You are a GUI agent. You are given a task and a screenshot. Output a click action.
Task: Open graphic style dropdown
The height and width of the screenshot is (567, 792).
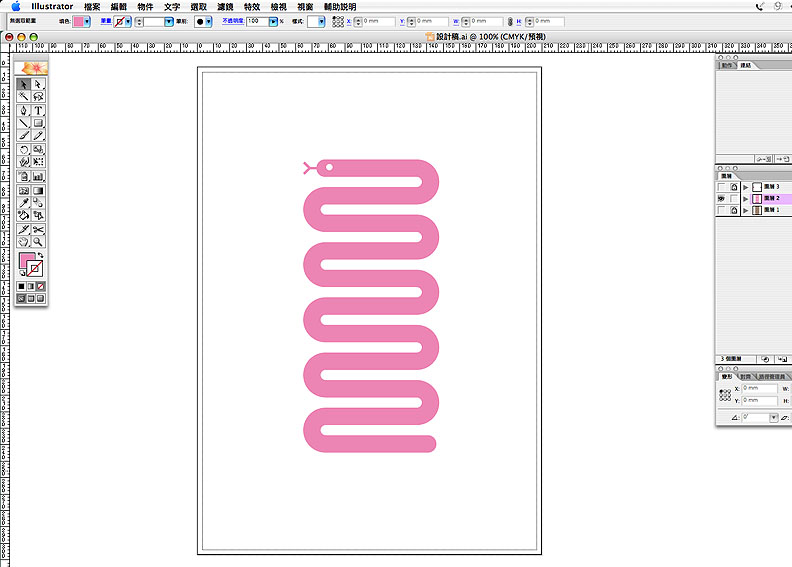(x=321, y=22)
